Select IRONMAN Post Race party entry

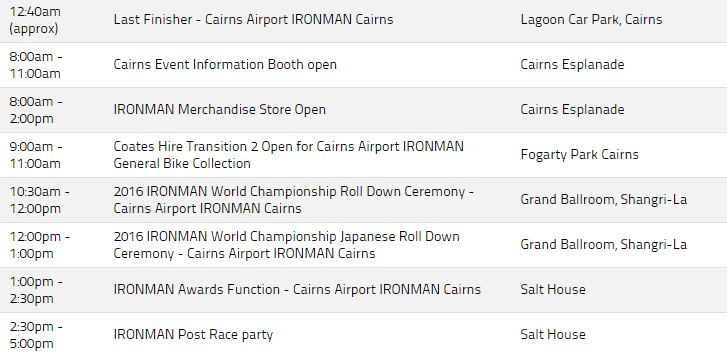193,335
